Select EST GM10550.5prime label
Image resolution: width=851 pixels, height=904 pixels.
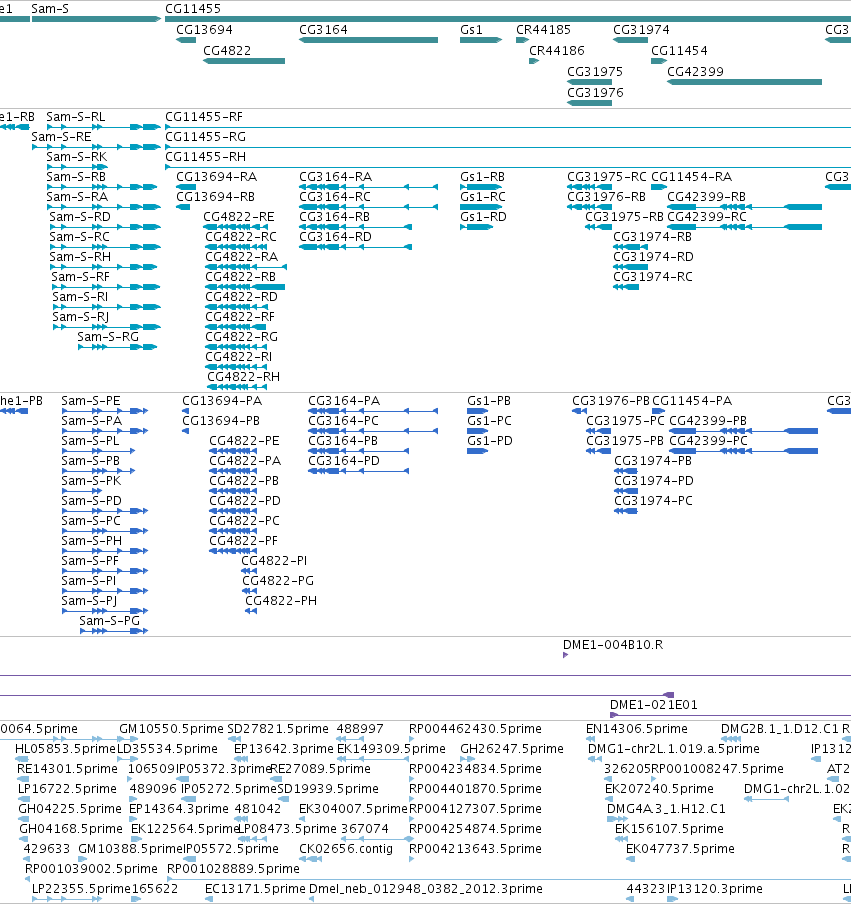[171, 729]
